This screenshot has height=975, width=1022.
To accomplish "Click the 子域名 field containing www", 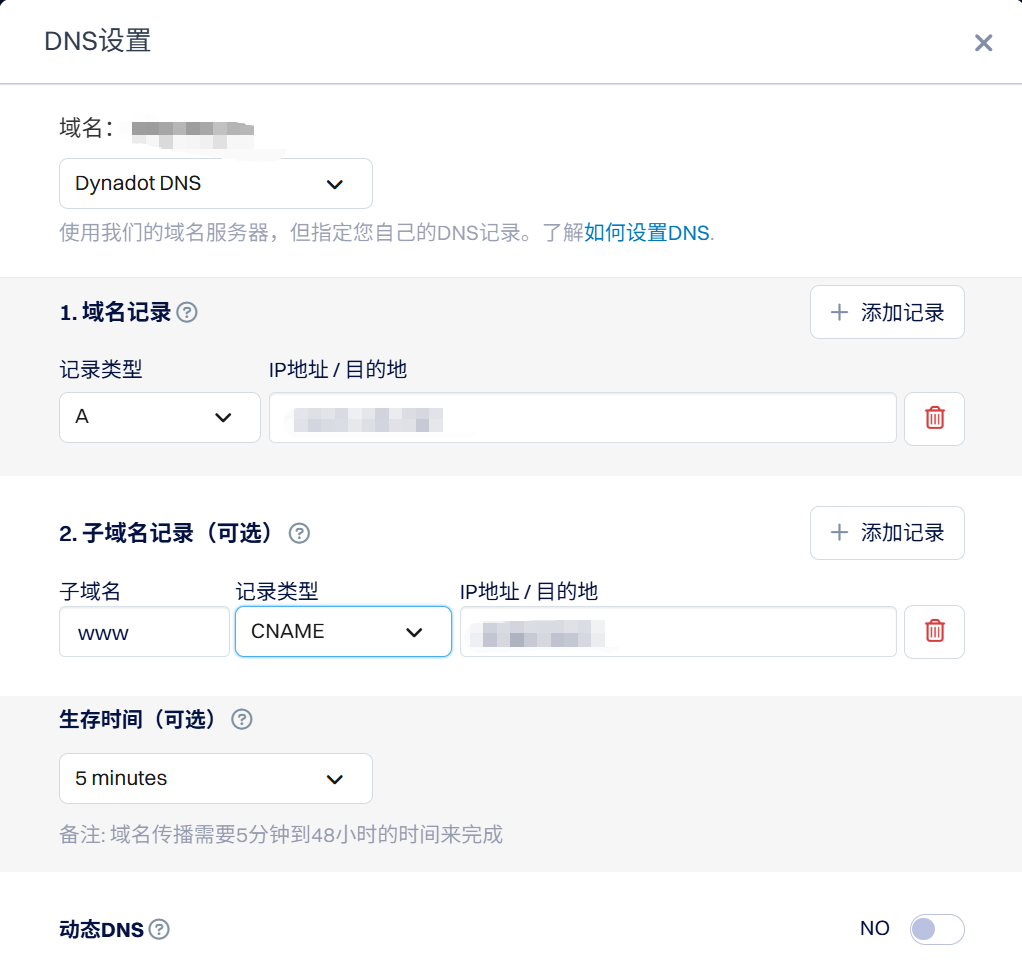I will (x=144, y=632).
